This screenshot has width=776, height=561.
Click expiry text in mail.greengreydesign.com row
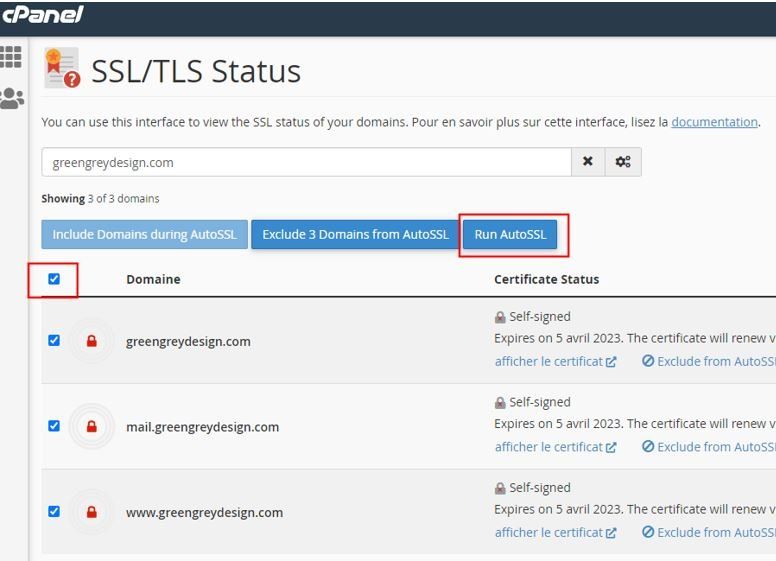[x=635, y=424]
